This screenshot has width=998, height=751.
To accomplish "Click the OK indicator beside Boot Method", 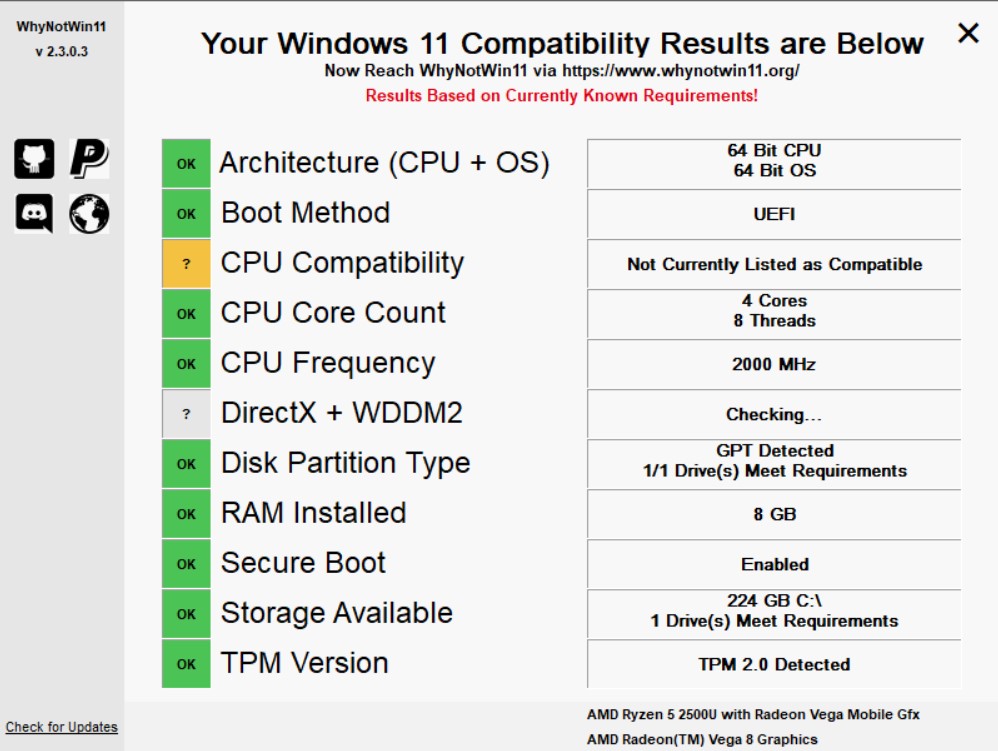I will tap(186, 214).
